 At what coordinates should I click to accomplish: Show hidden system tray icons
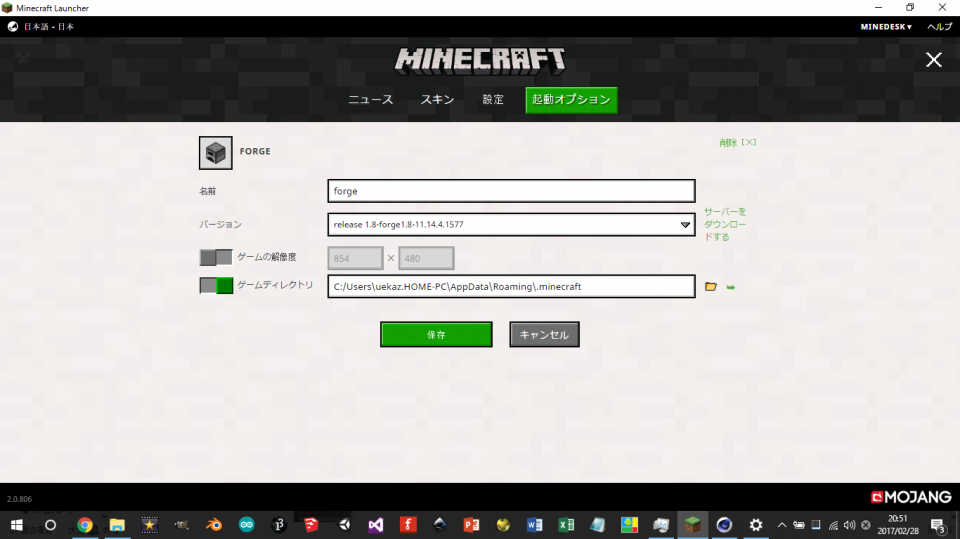pos(782,525)
